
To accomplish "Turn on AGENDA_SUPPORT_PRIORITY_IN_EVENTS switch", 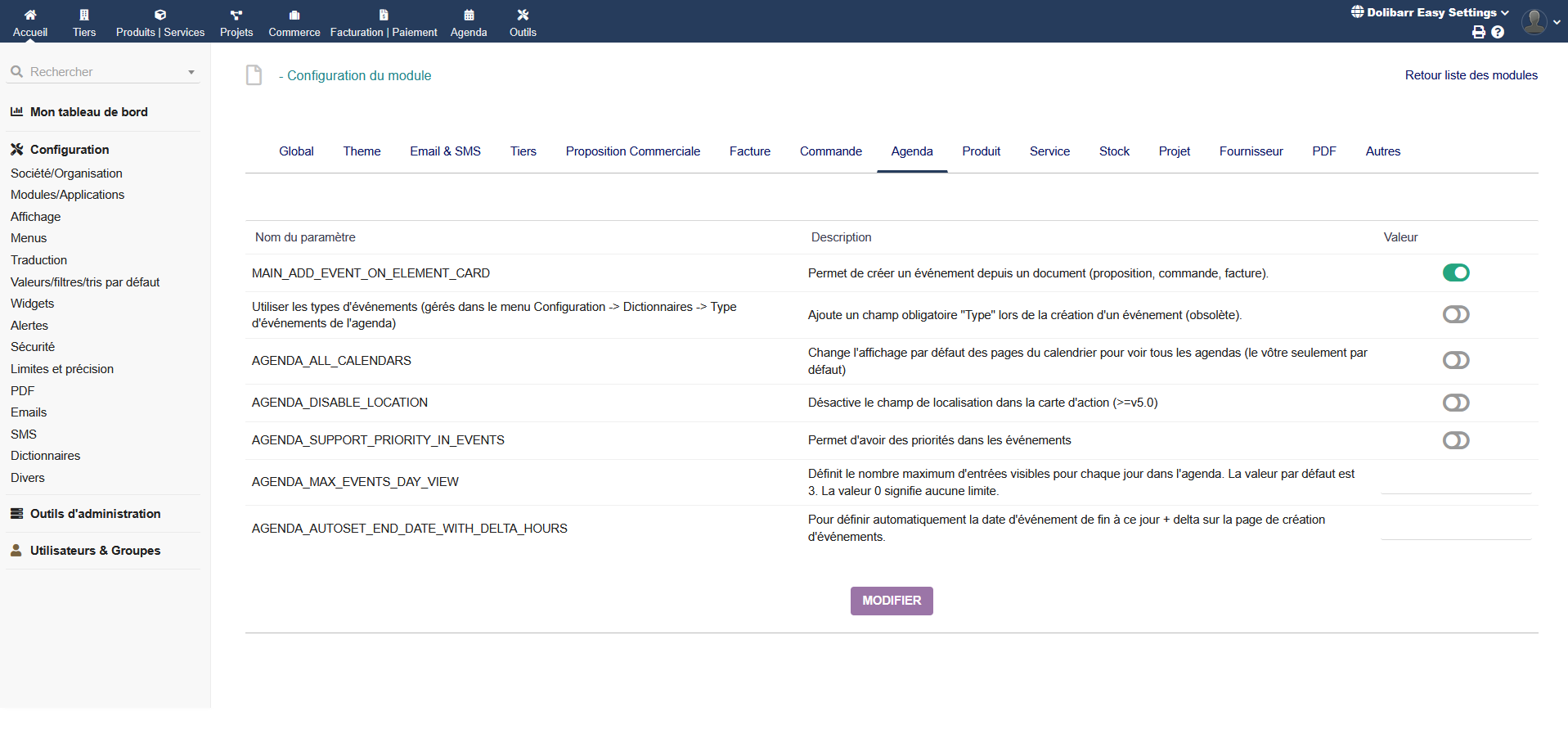I will (x=1456, y=440).
